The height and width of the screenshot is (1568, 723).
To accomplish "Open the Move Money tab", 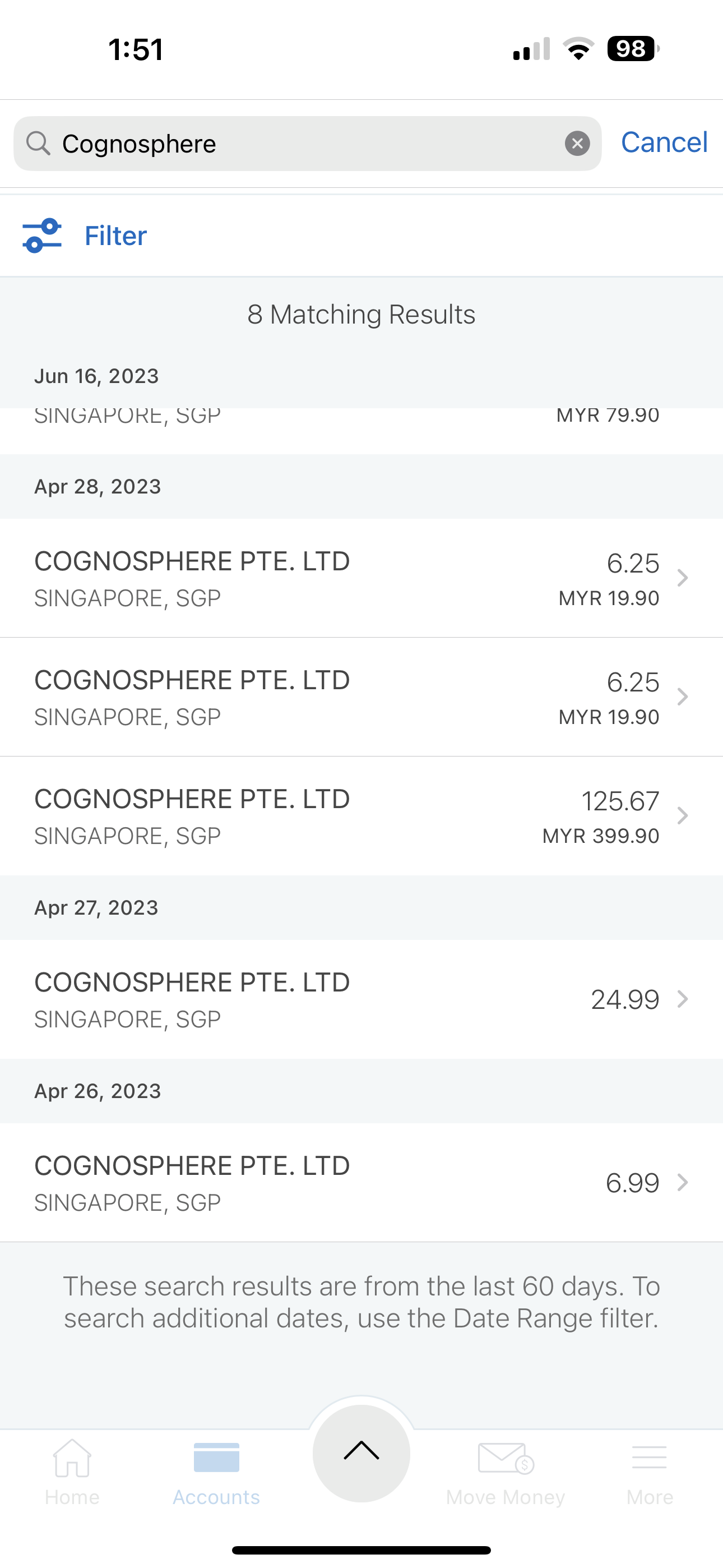I will pyautogui.click(x=505, y=1473).
